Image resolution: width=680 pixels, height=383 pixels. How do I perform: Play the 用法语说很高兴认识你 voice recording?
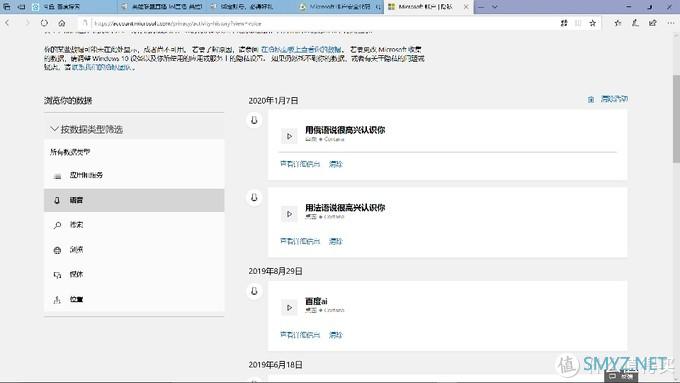click(x=289, y=214)
